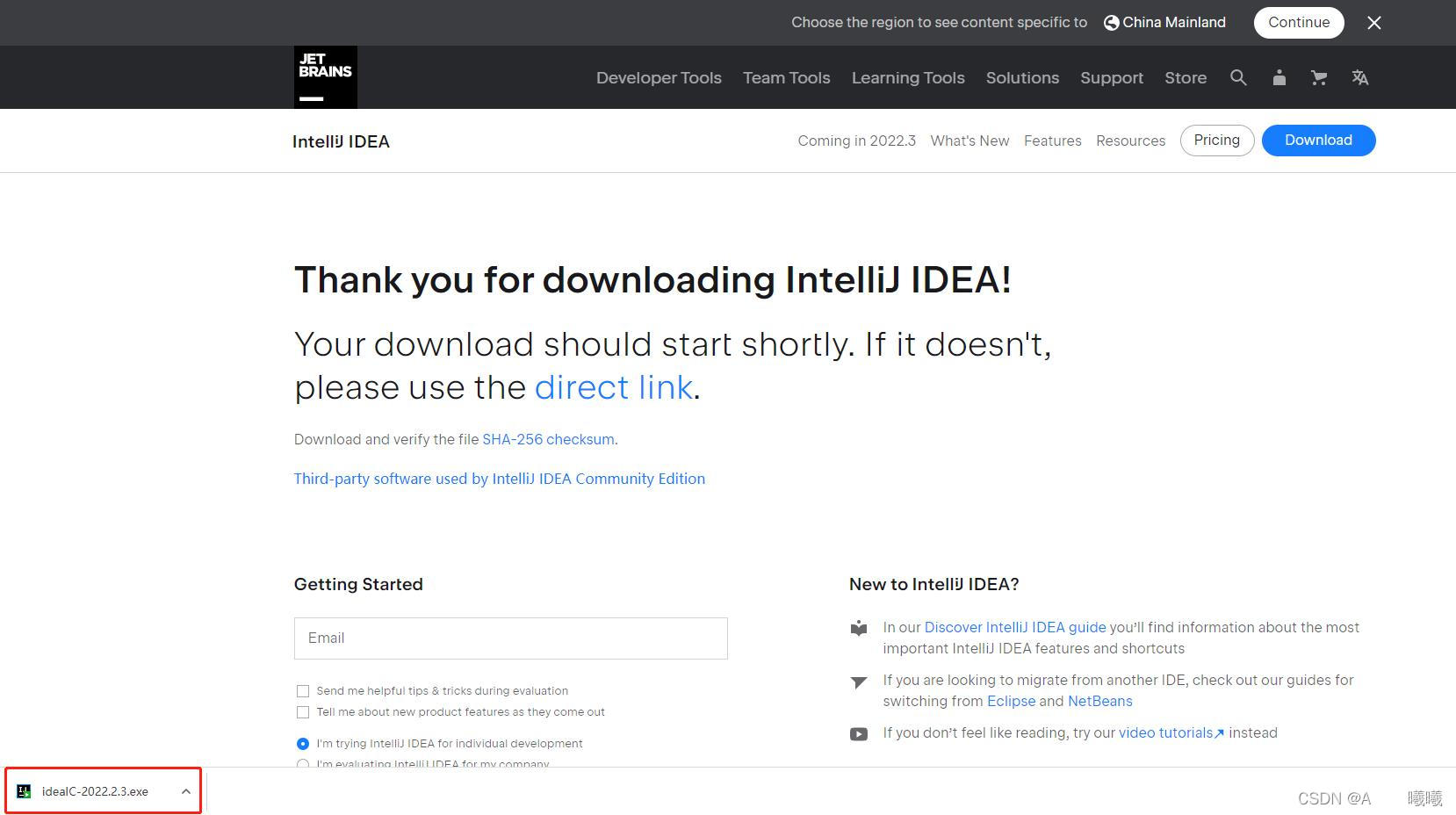Click the video tutorials YouTube icon
This screenshot has height=815, width=1456.
click(x=859, y=734)
